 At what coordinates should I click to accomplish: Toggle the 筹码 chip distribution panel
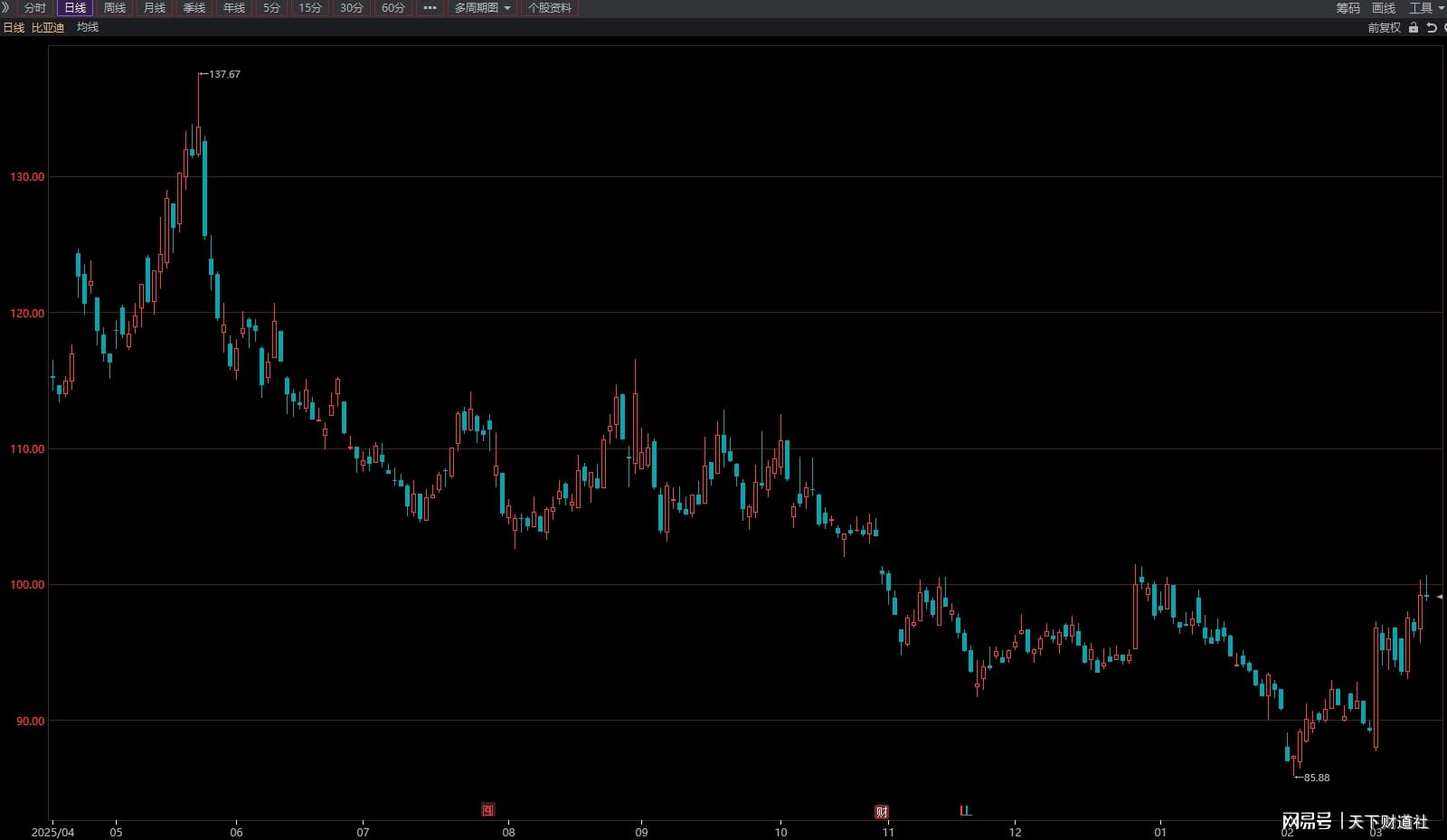coord(1348,8)
